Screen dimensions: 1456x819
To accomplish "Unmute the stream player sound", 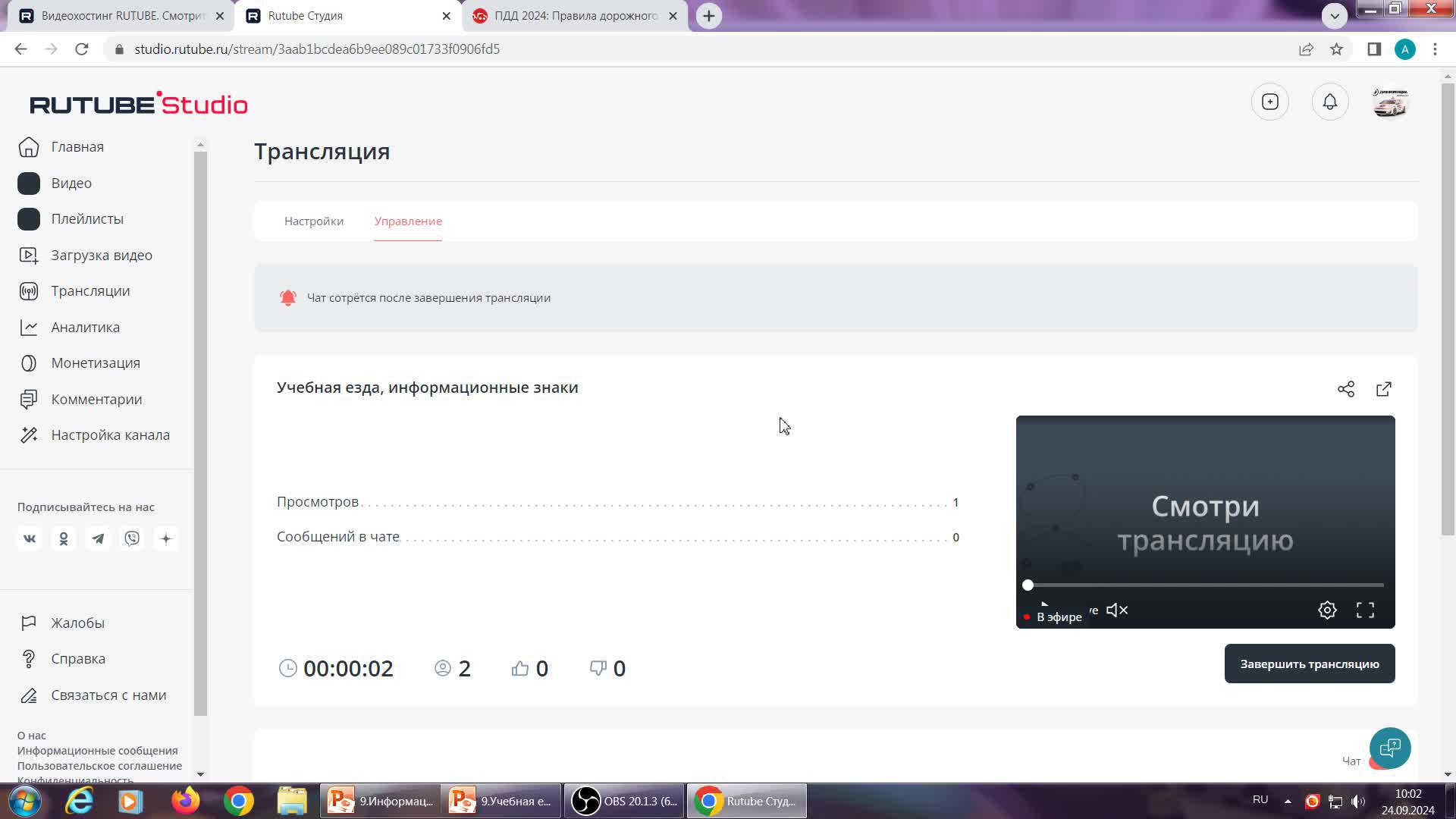I will click(x=1117, y=610).
